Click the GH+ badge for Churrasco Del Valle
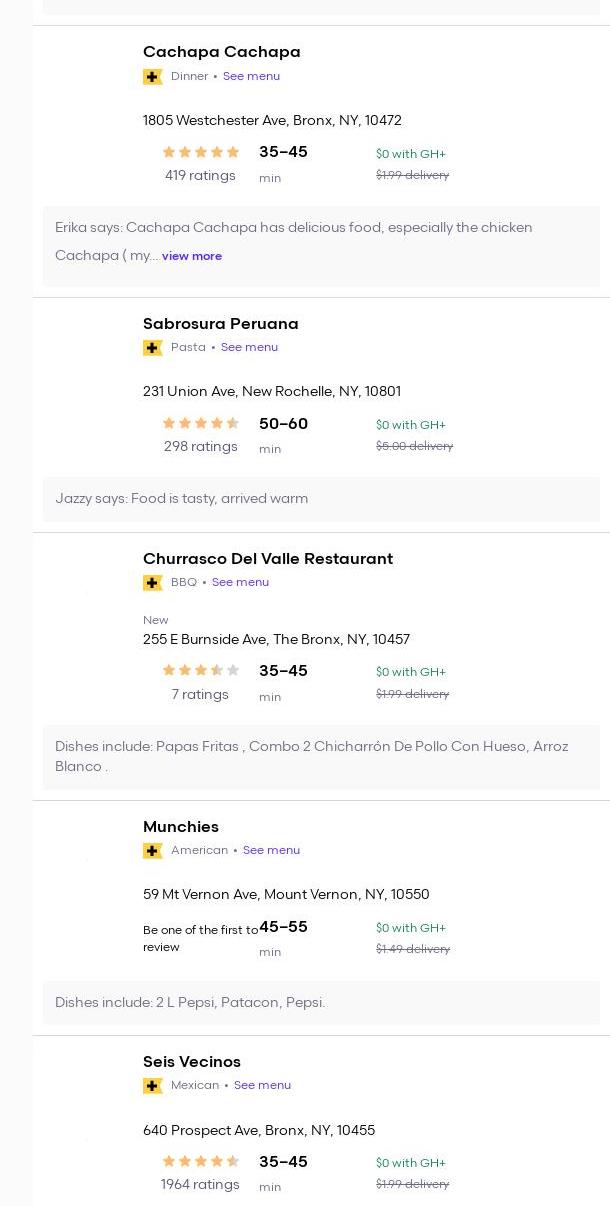 (152, 583)
